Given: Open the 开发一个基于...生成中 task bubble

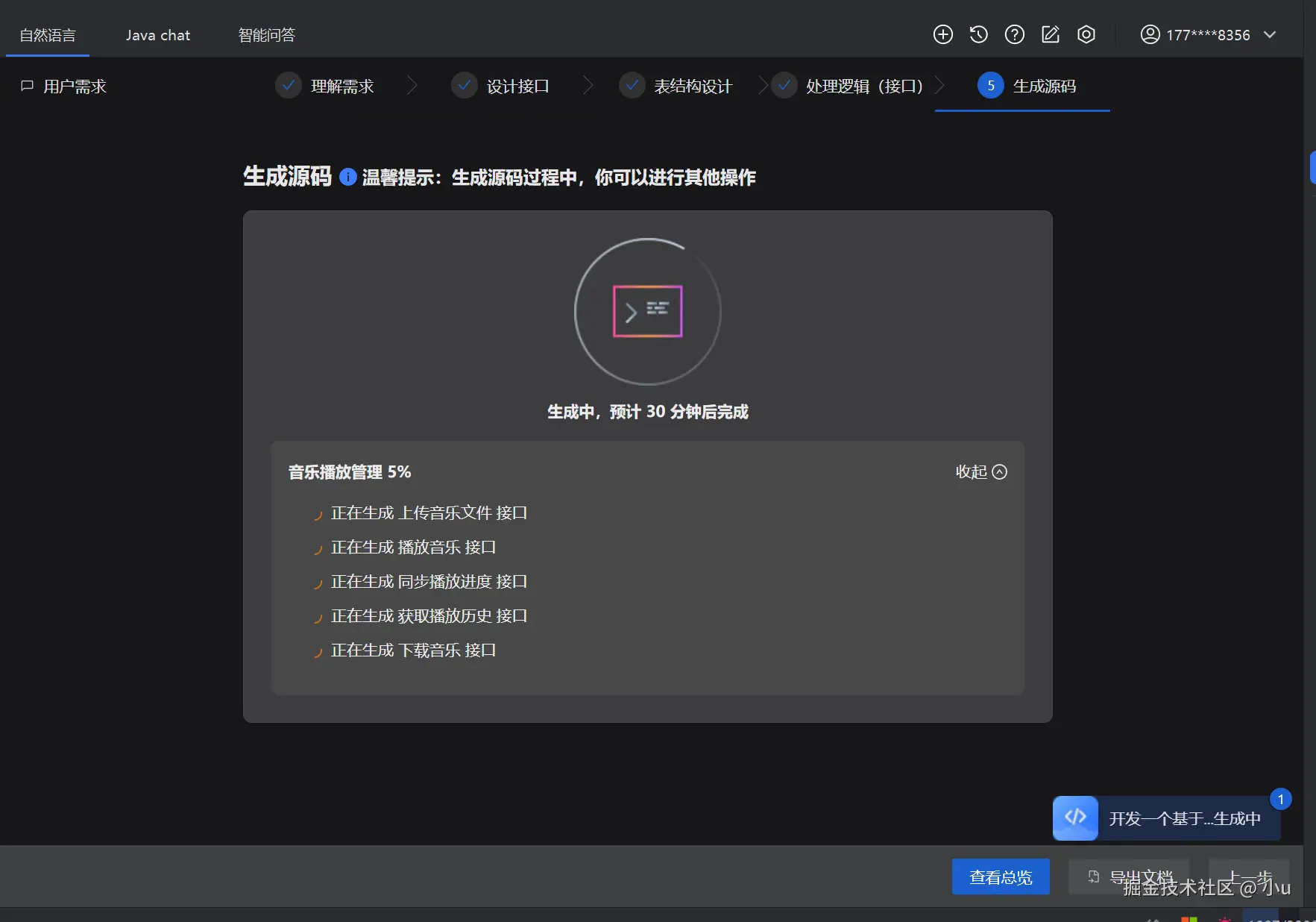Looking at the screenshot, I should coord(1166,818).
